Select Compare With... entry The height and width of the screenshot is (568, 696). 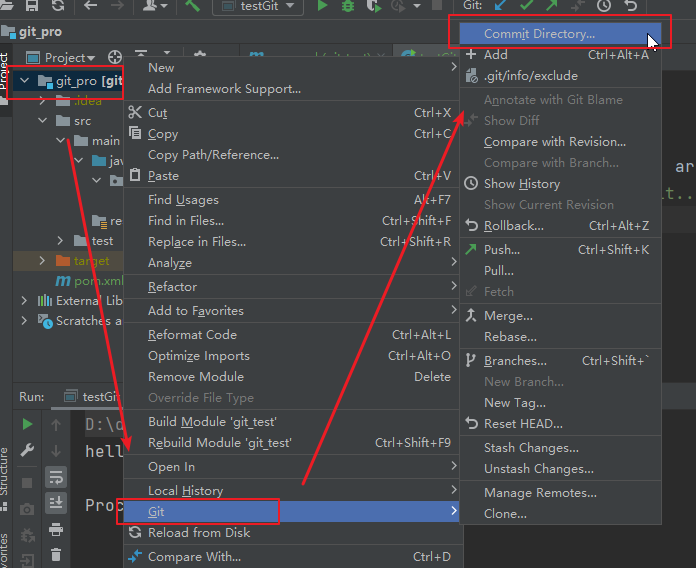[291, 556]
